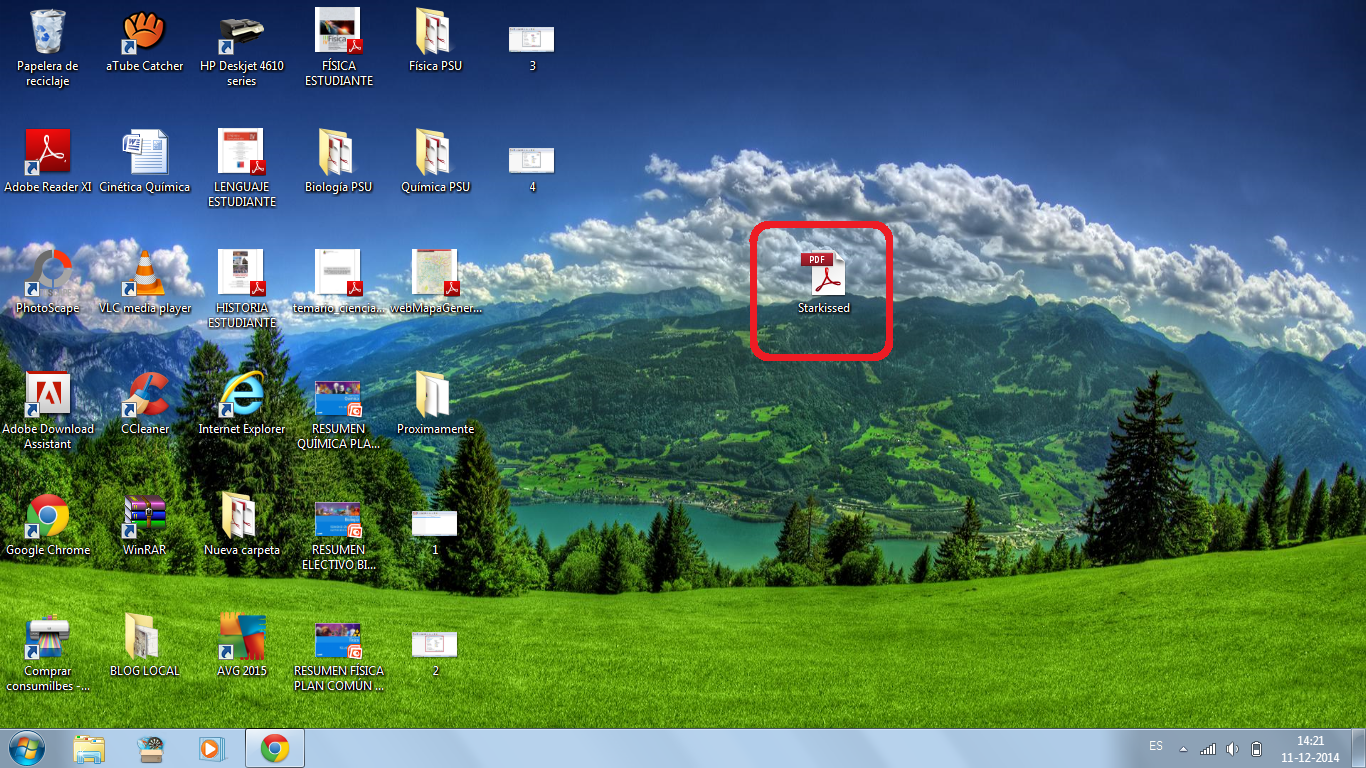Select the Adobe Reader XI shortcut

coord(47,162)
